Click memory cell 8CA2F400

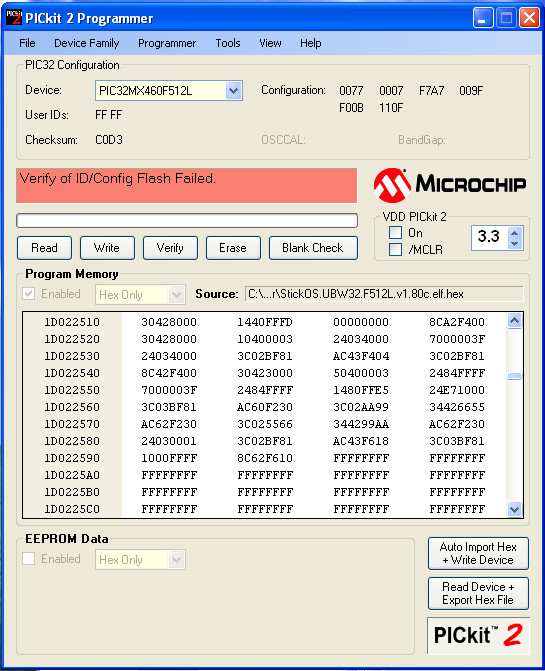click(457, 322)
